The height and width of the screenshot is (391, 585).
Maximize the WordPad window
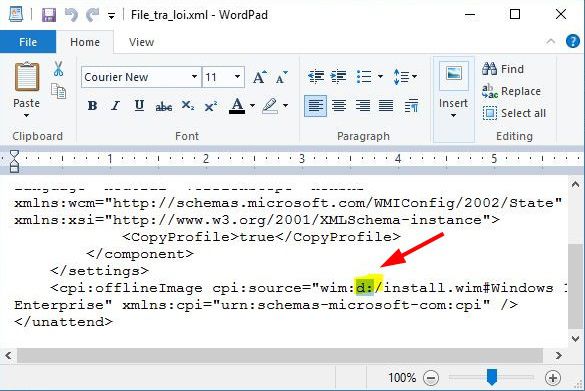[x=515, y=15]
